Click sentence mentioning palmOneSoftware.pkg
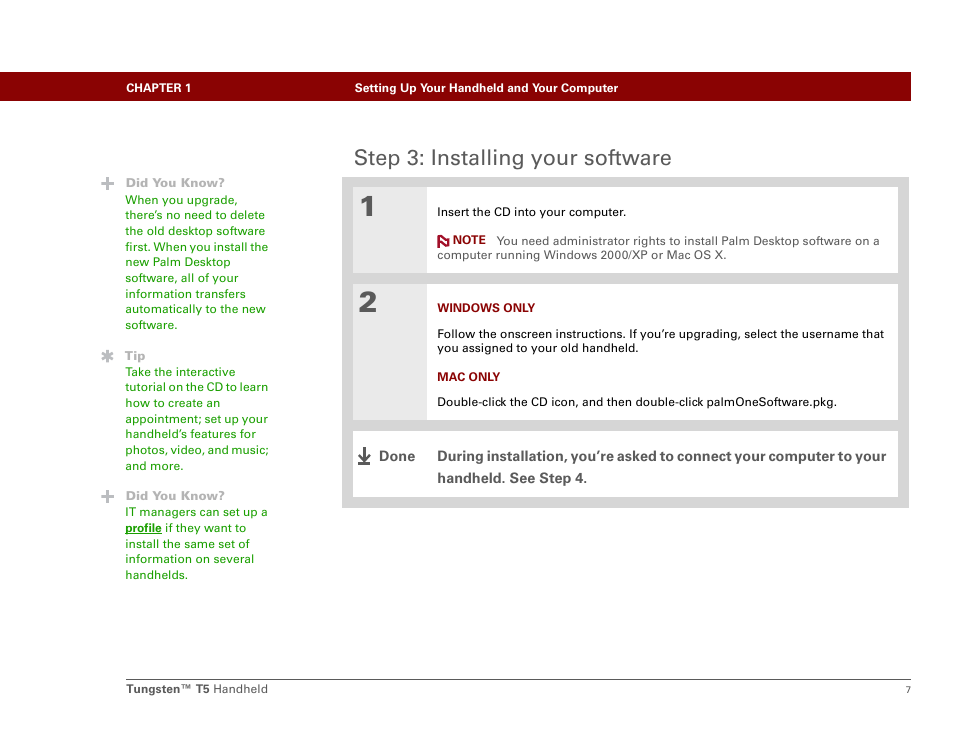954x738 pixels. [x=636, y=402]
